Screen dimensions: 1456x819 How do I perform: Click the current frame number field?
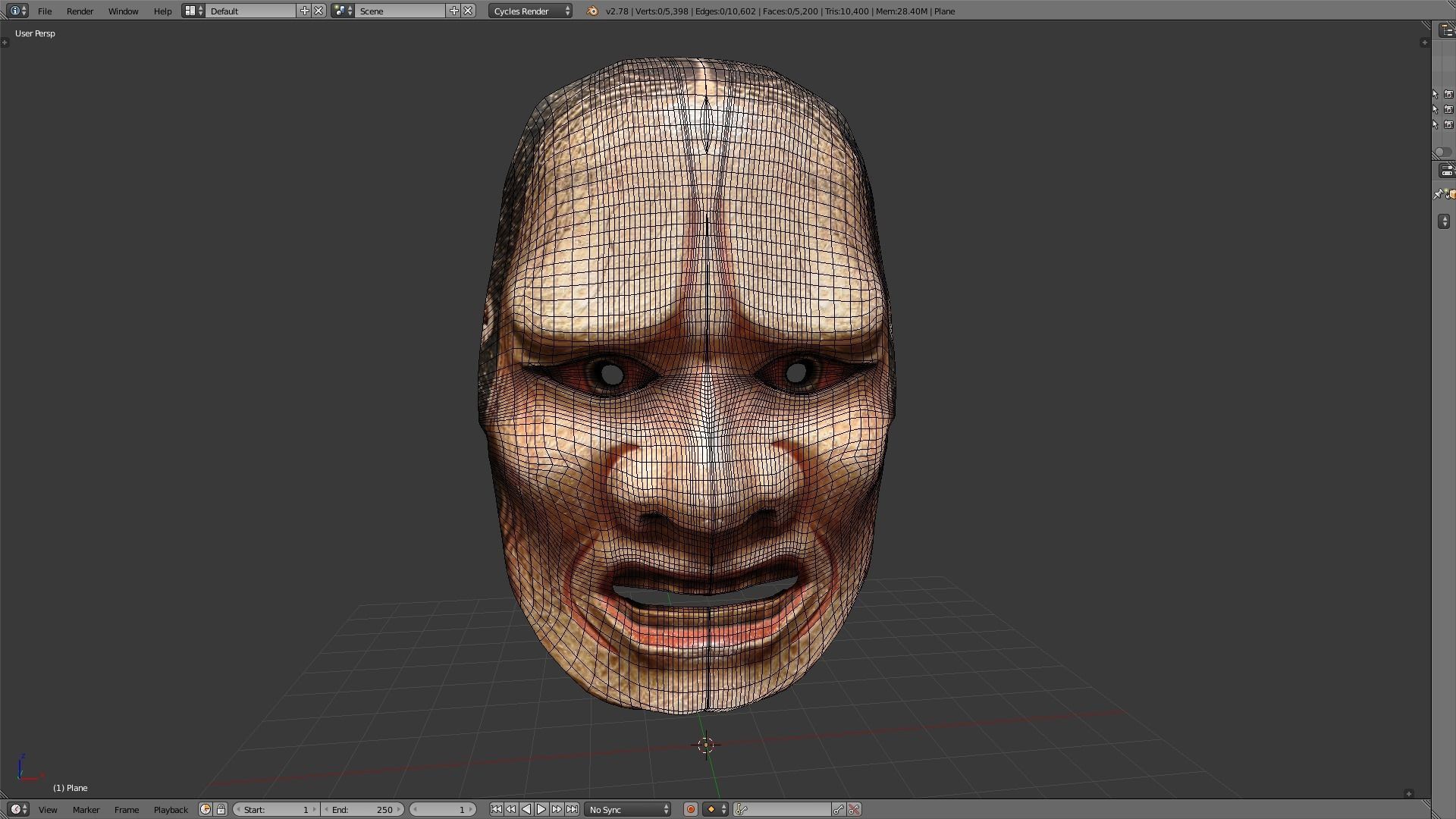[444, 810]
